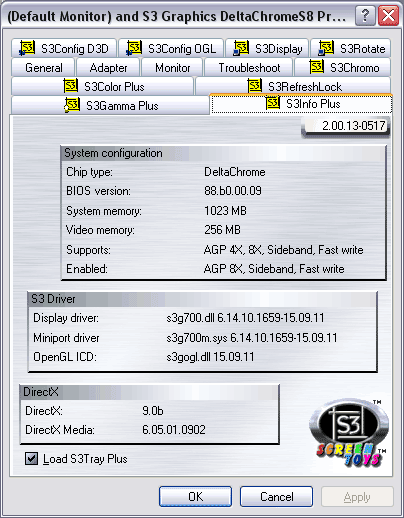Click the 256 MB video memory value
The image size is (404, 518).
222,230
